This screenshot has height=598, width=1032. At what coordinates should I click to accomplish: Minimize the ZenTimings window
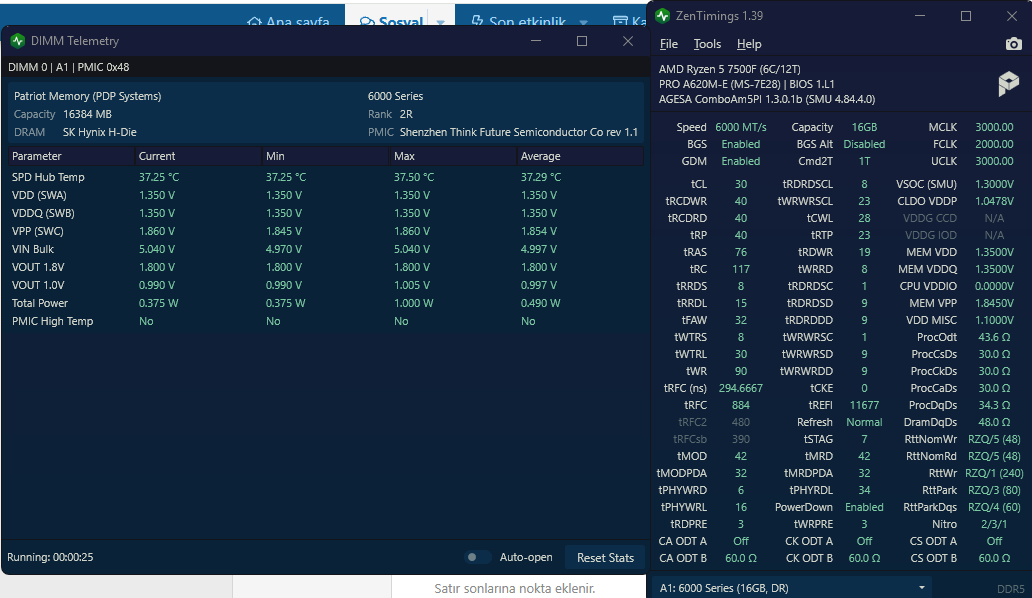click(x=920, y=16)
